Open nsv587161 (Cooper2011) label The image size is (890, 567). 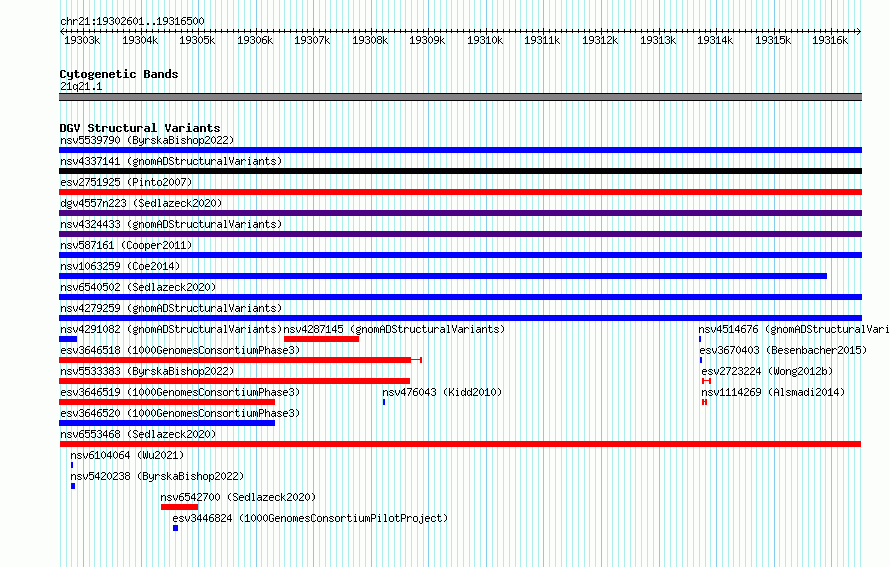point(126,245)
